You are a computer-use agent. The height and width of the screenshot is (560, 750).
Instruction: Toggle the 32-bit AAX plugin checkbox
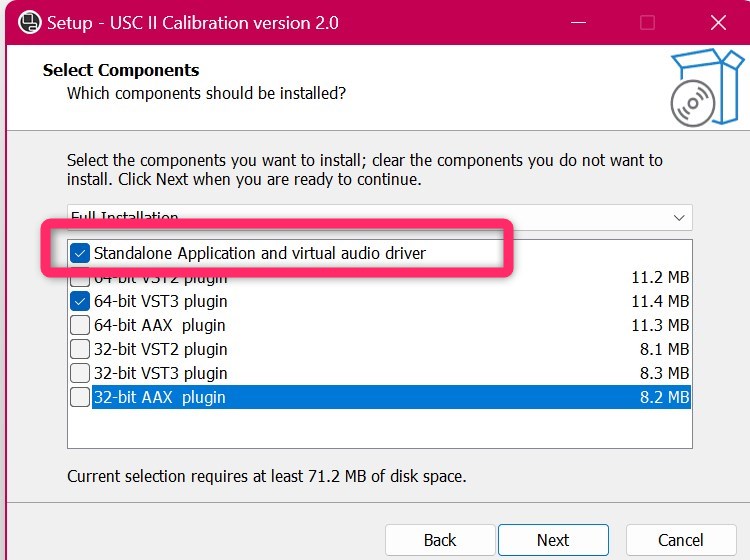[81, 397]
